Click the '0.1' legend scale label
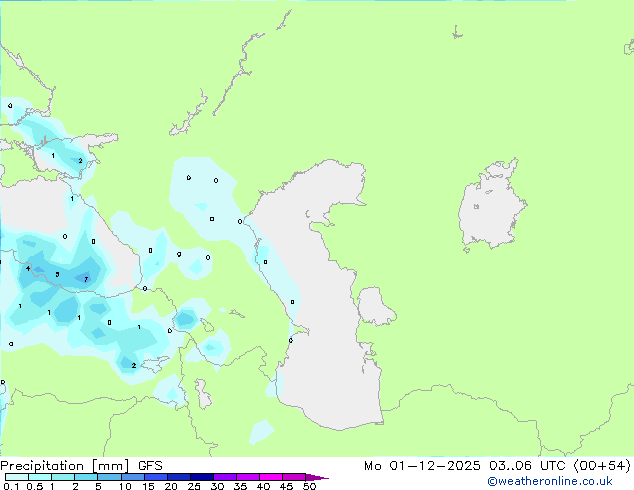 11,486
